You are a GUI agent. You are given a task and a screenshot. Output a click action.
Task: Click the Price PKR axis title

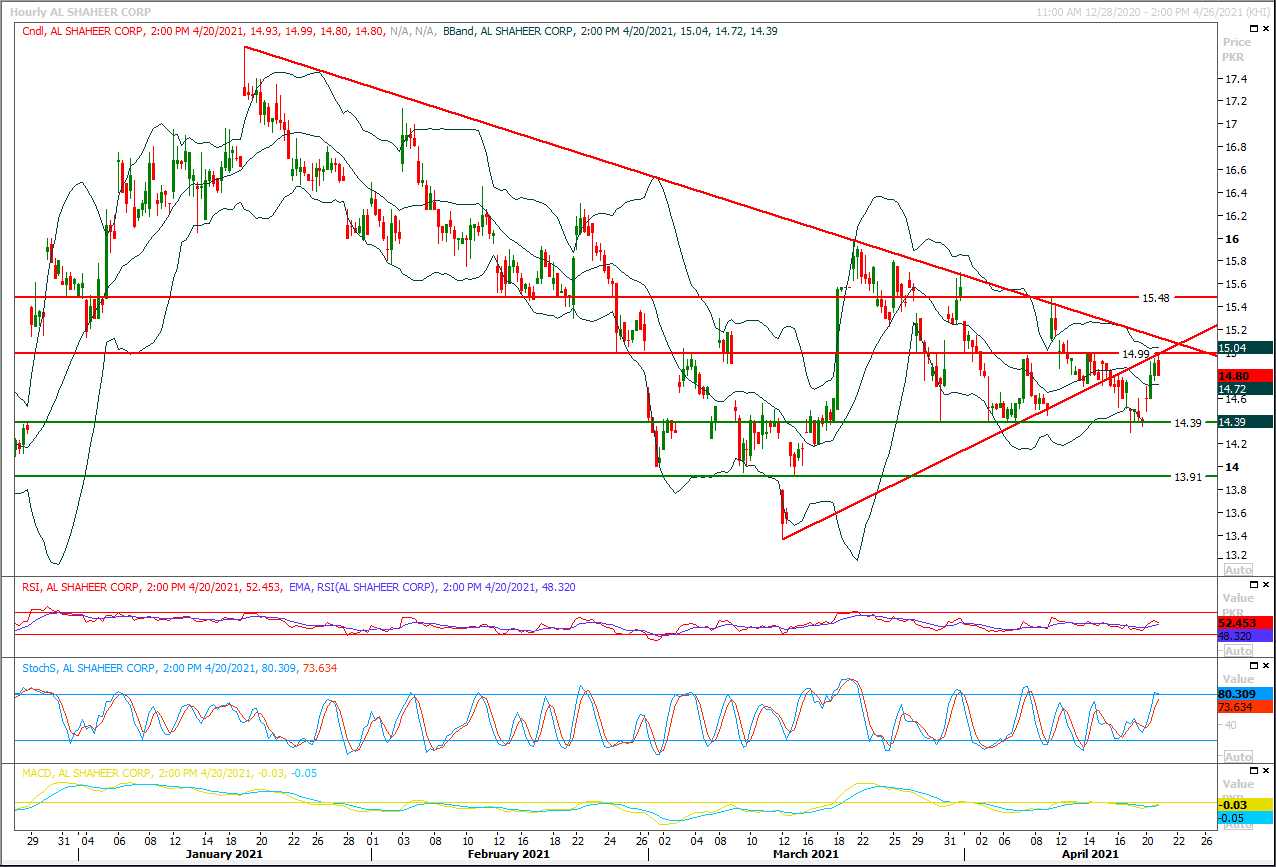[1237, 49]
